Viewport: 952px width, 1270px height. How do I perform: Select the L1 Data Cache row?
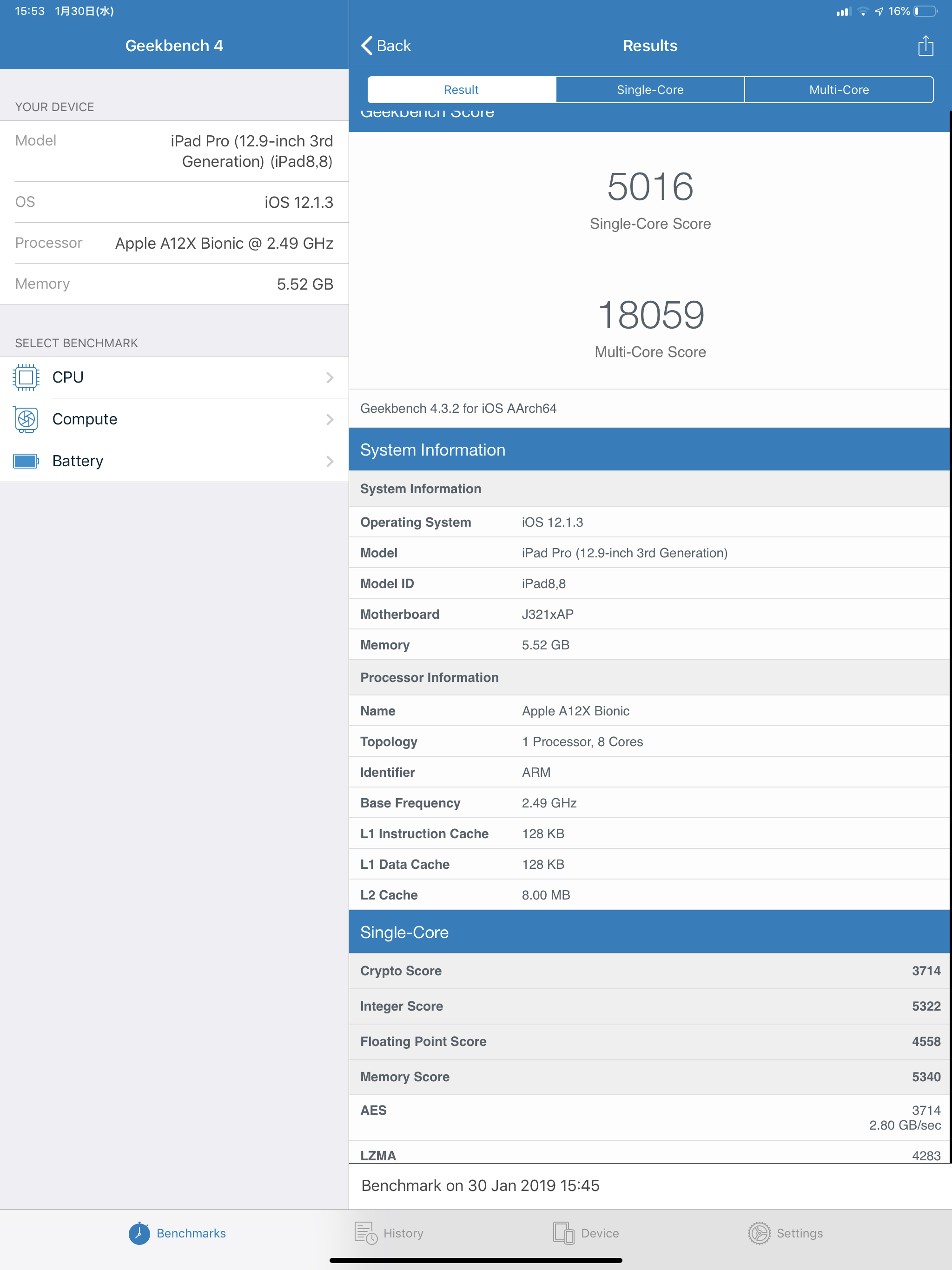point(649,864)
